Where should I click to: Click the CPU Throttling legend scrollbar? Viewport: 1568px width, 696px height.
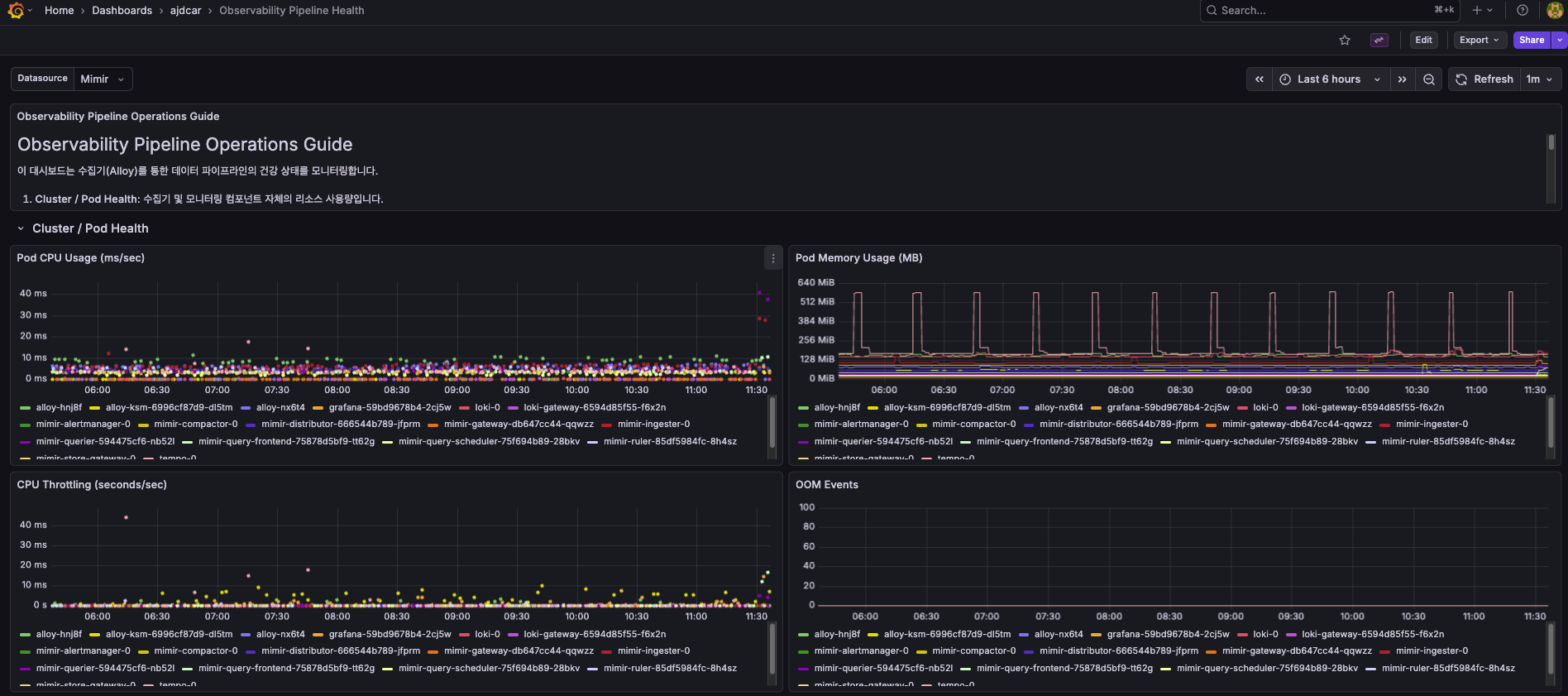(x=772, y=653)
